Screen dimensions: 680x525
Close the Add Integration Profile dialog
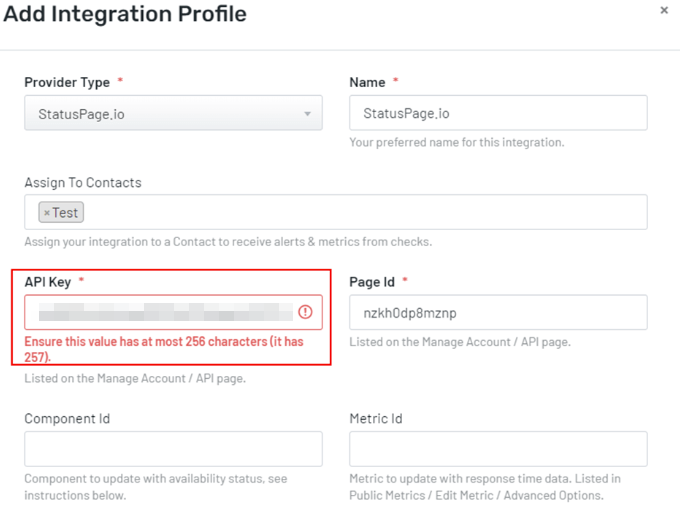point(664,11)
